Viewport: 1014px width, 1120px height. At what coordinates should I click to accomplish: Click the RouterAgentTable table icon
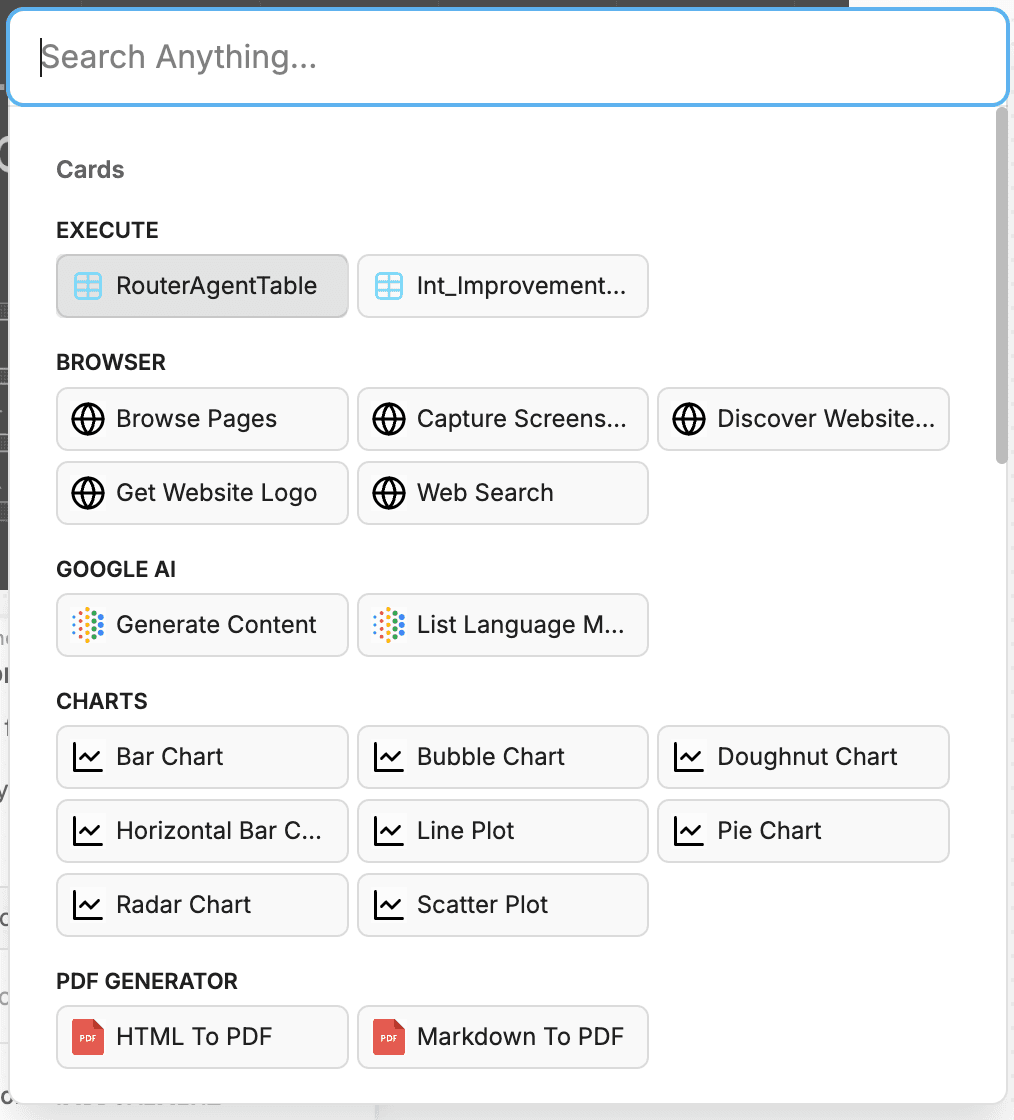[89, 286]
